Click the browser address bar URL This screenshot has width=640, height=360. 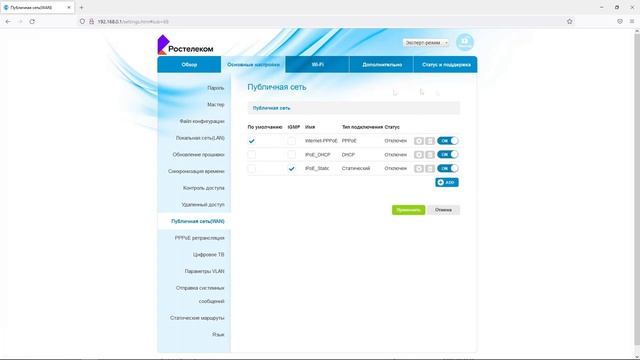pos(133,22)
